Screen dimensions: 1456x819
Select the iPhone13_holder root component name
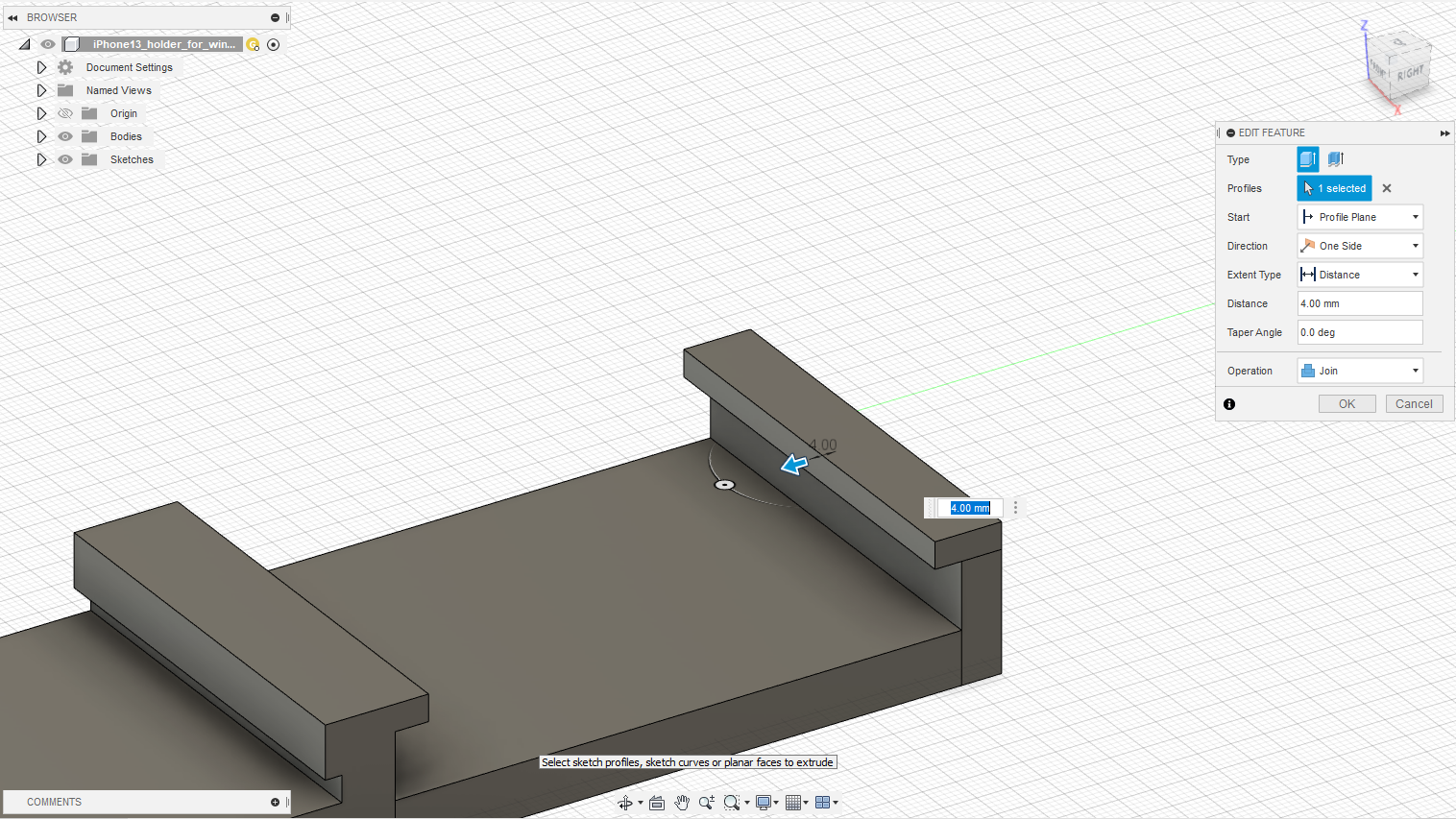pos(164,44)
